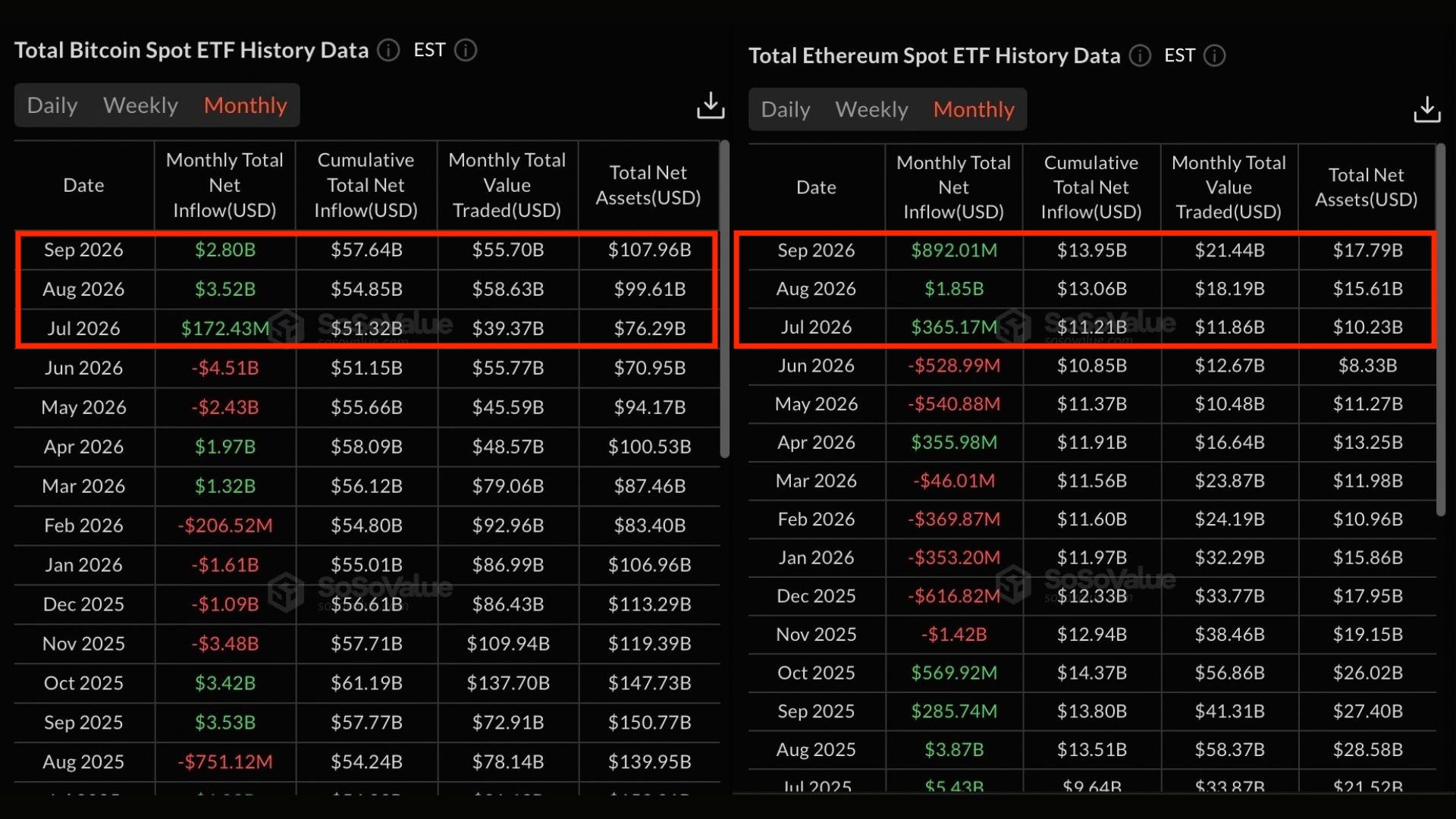Image resolution: width=1456 pixels, height=819 pixels.
Task: Click Bitcoin Jun 2026 outflow -$4.51B
Action: [x=225, y=368]
